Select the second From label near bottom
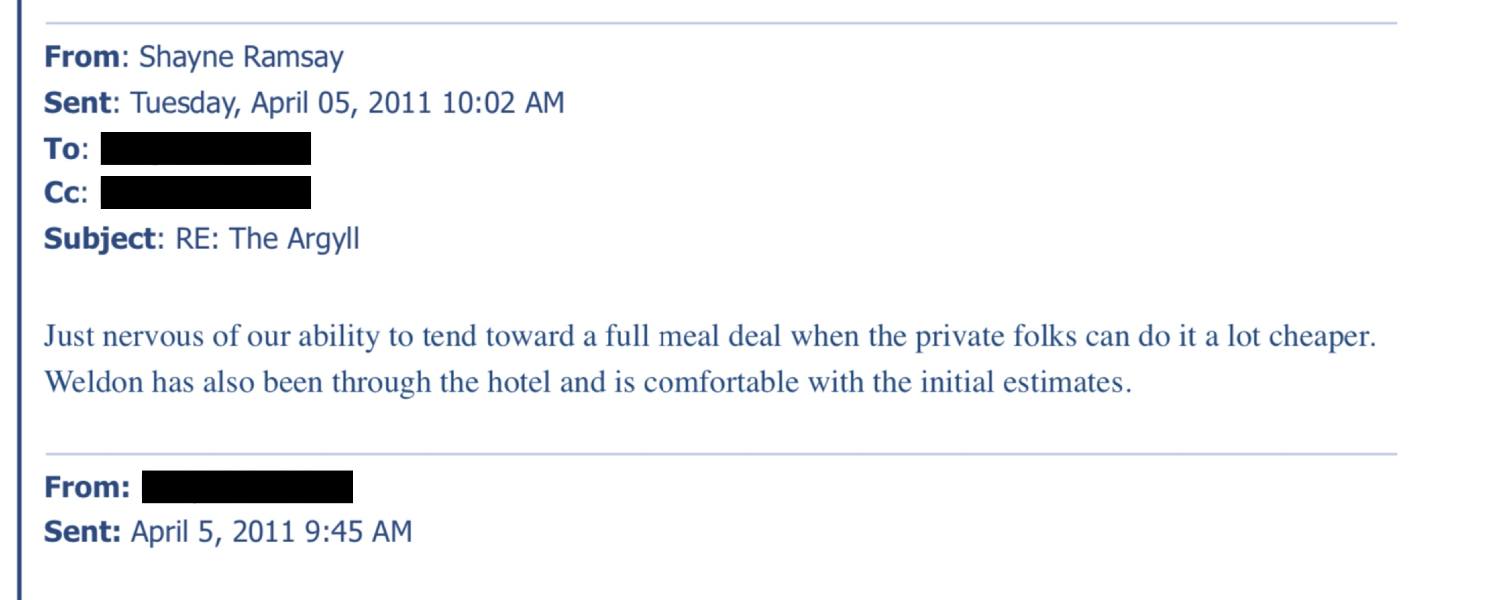 (x=87, y=487)
